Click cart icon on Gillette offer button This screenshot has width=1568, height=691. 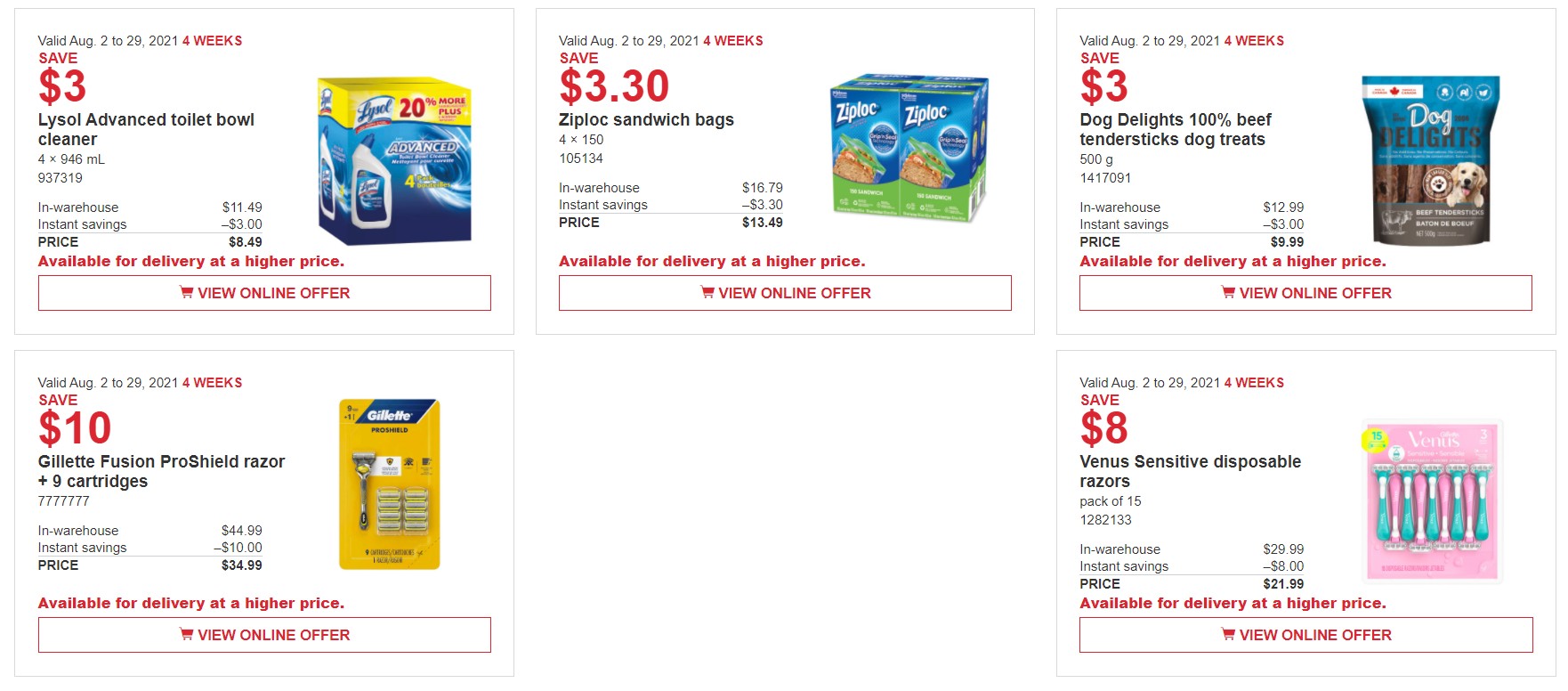(187, 634)
